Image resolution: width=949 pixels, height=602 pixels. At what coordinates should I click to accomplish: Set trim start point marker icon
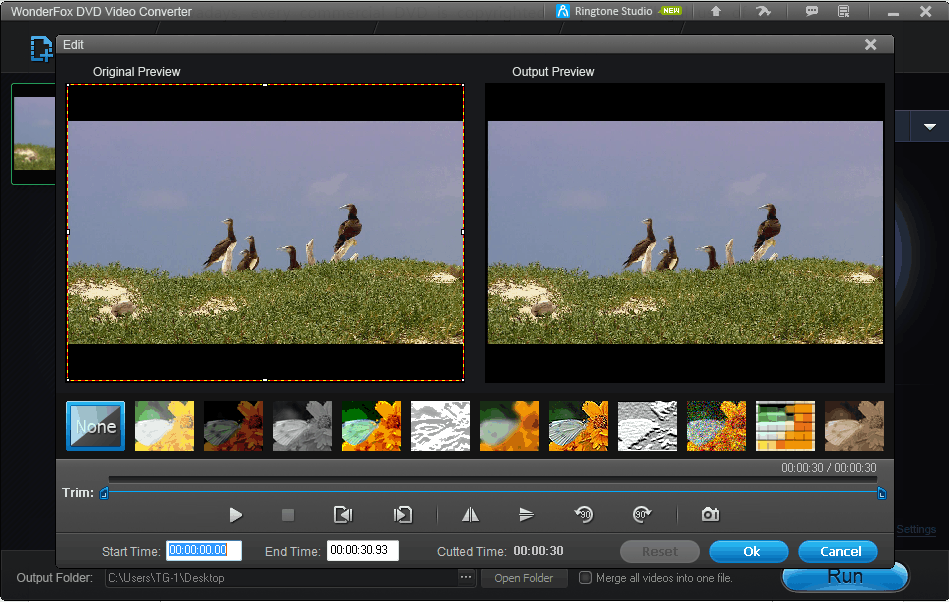click(343, 515)
